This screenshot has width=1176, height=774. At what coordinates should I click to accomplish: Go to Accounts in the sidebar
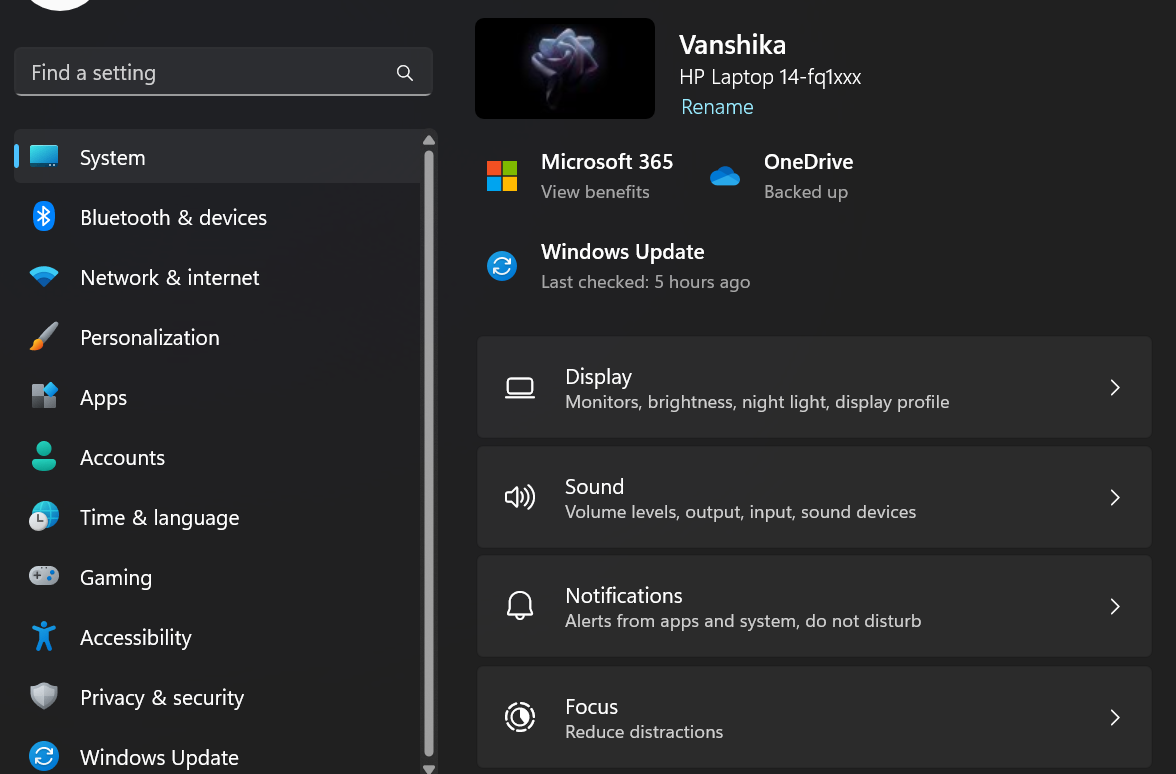122,457
